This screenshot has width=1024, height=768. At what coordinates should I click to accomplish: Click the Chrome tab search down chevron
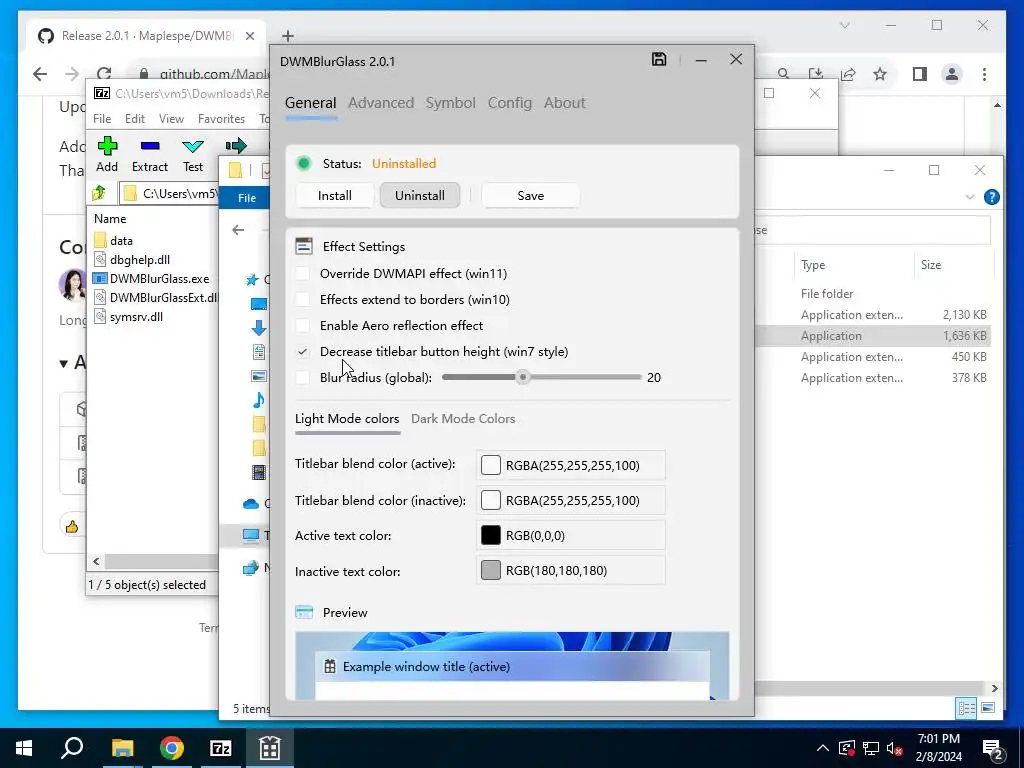pos(844,25)
